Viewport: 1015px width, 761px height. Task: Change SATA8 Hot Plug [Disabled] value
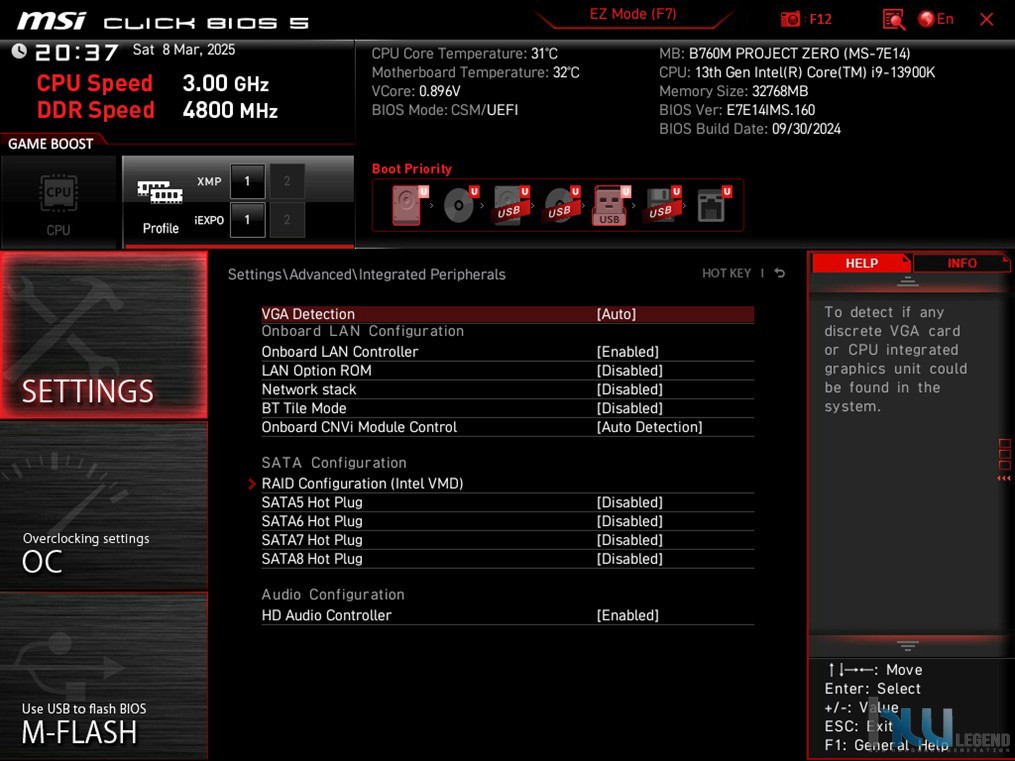[629, 559]
